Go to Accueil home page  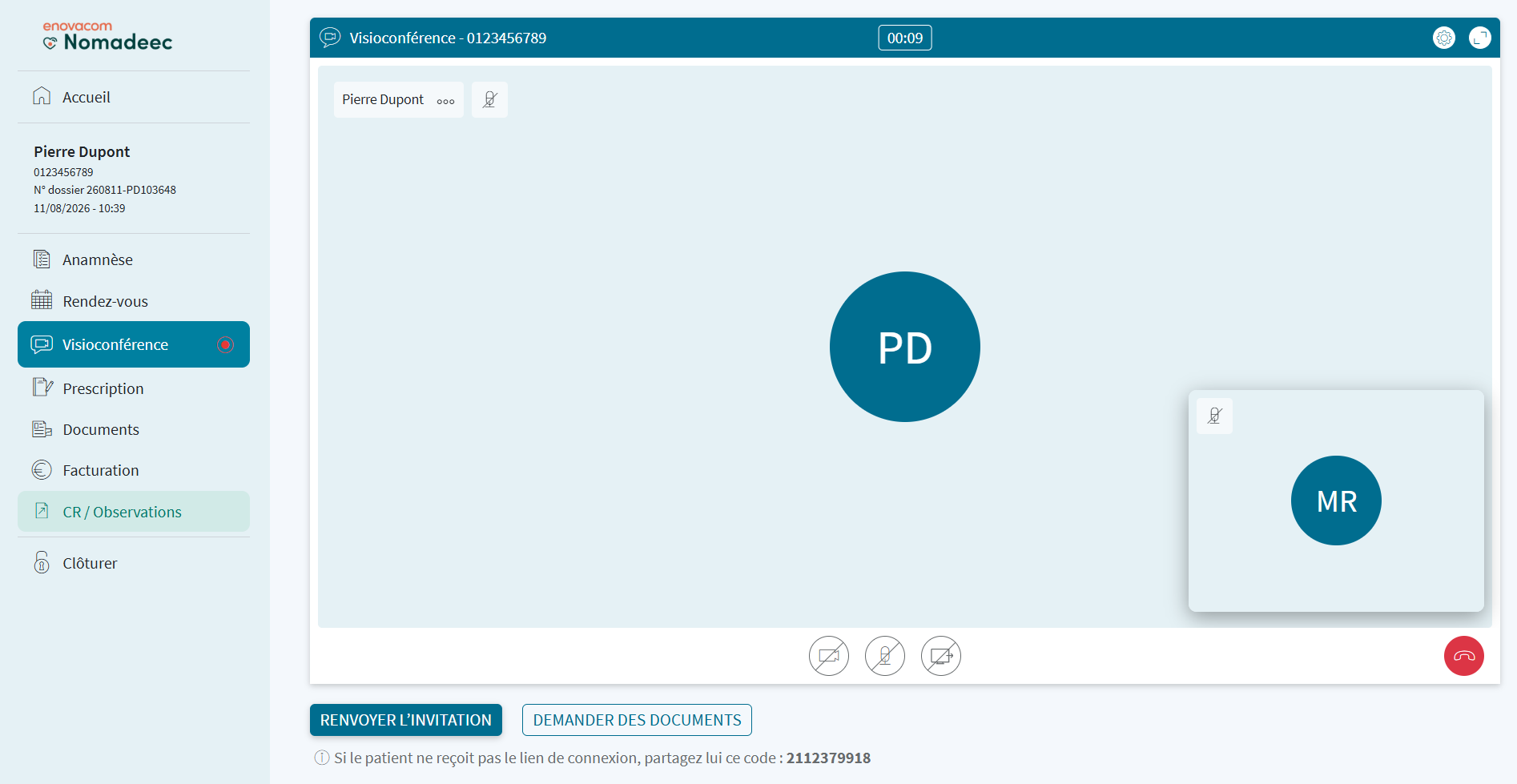click(x=134, y=97)
